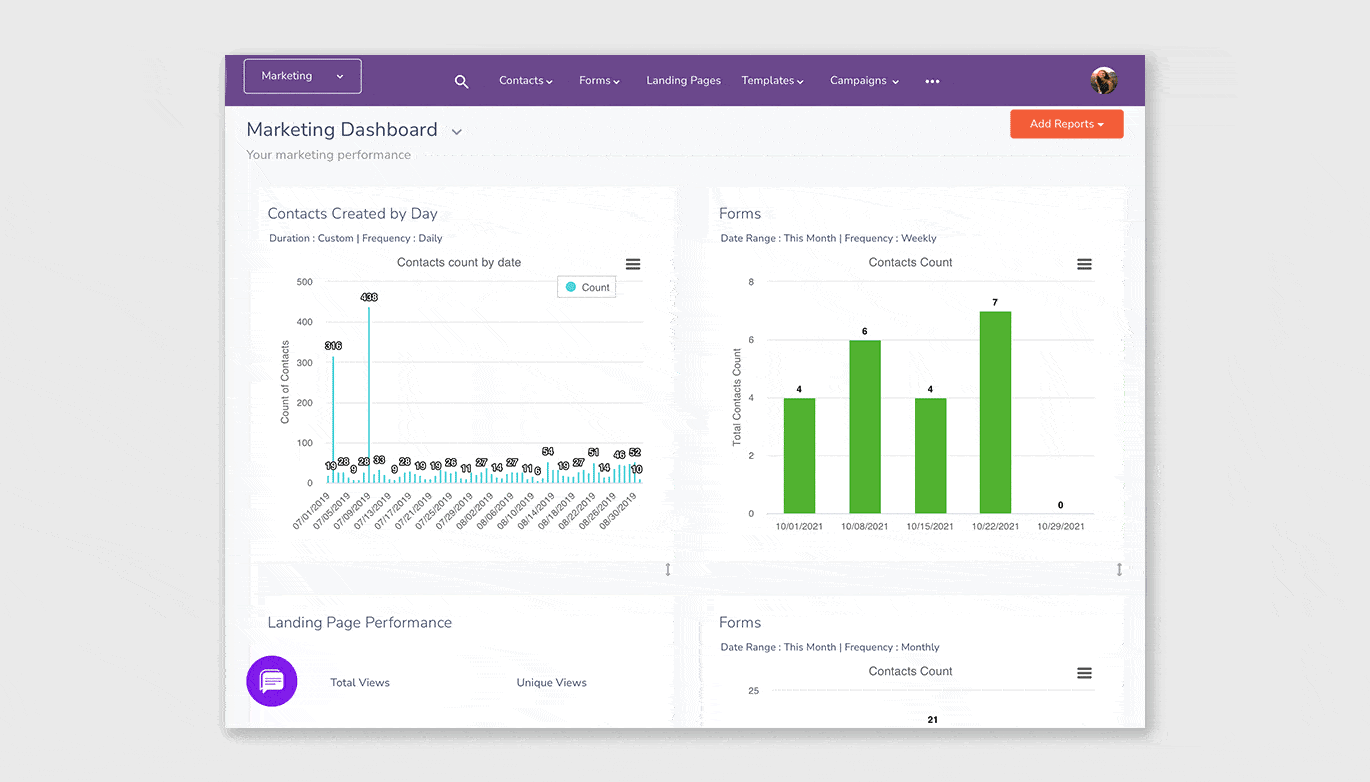This screenshot has width=1370, height=782.
Task: Expand the Contacts menu
Action: (526, 81)
